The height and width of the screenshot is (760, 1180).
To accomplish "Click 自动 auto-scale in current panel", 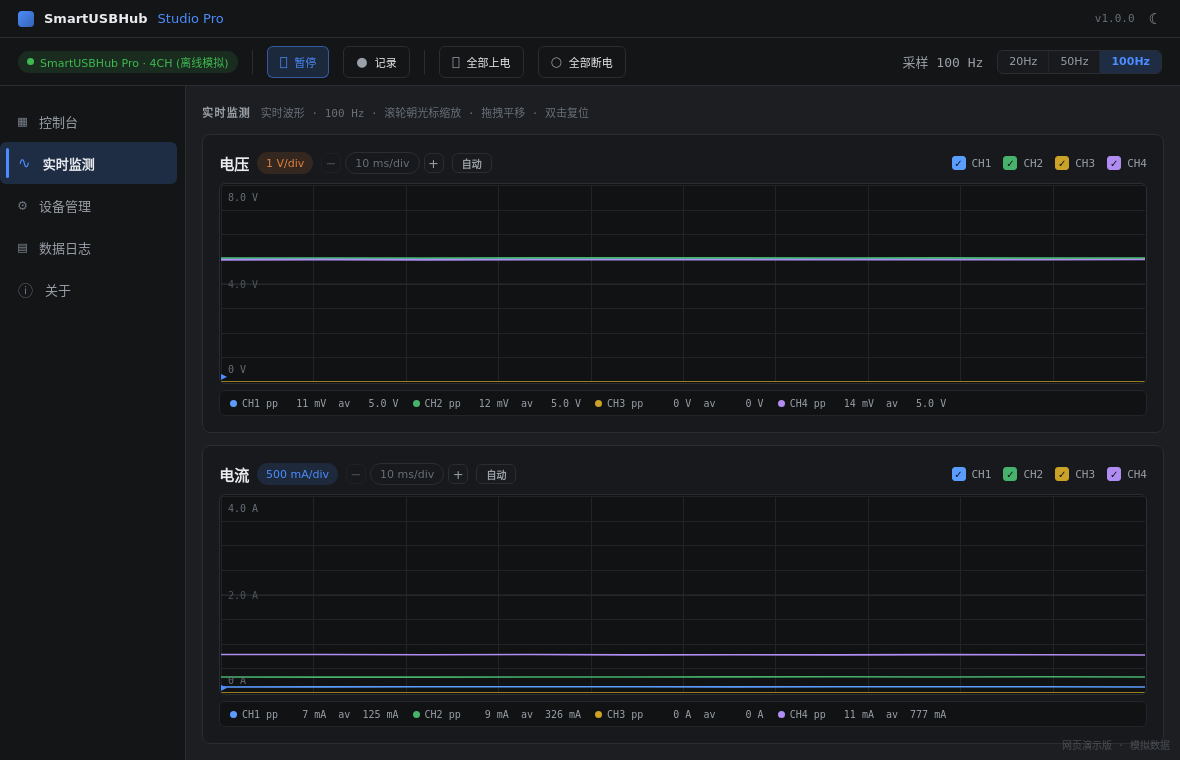I will 496,474.
